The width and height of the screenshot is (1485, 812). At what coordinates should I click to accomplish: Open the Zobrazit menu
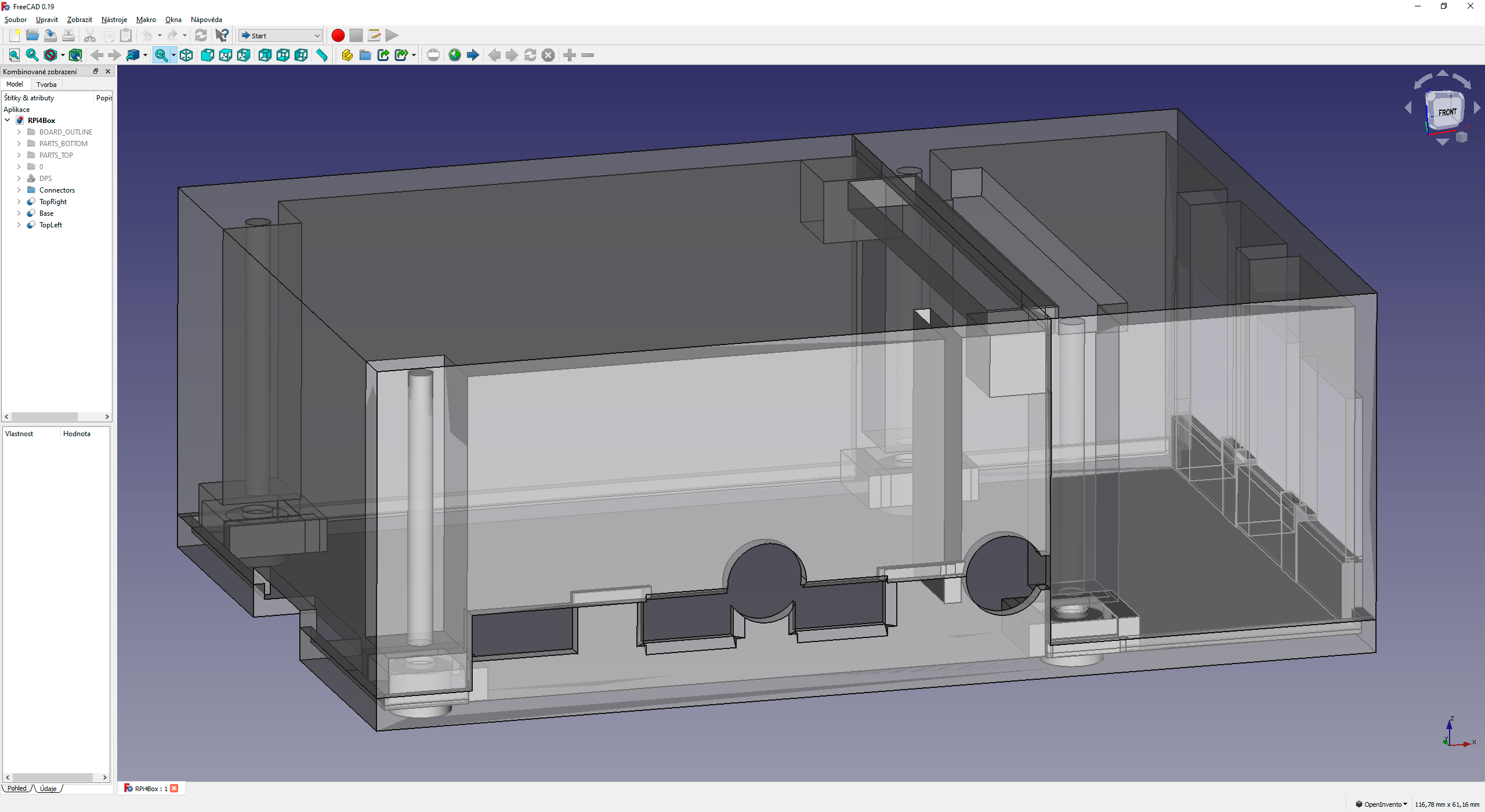[x=79, y=19]
